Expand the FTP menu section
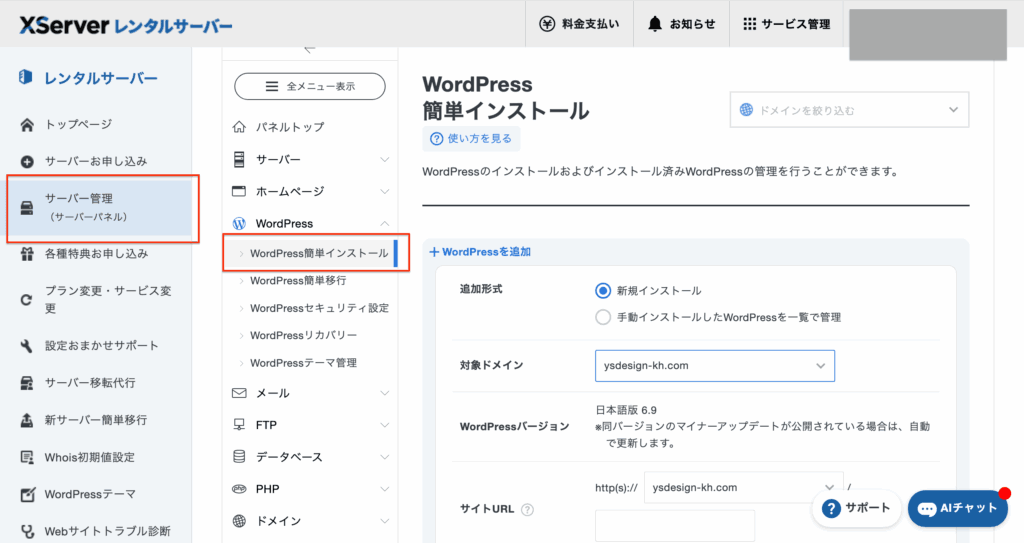 pyautogui.click(x=385, y=425)
